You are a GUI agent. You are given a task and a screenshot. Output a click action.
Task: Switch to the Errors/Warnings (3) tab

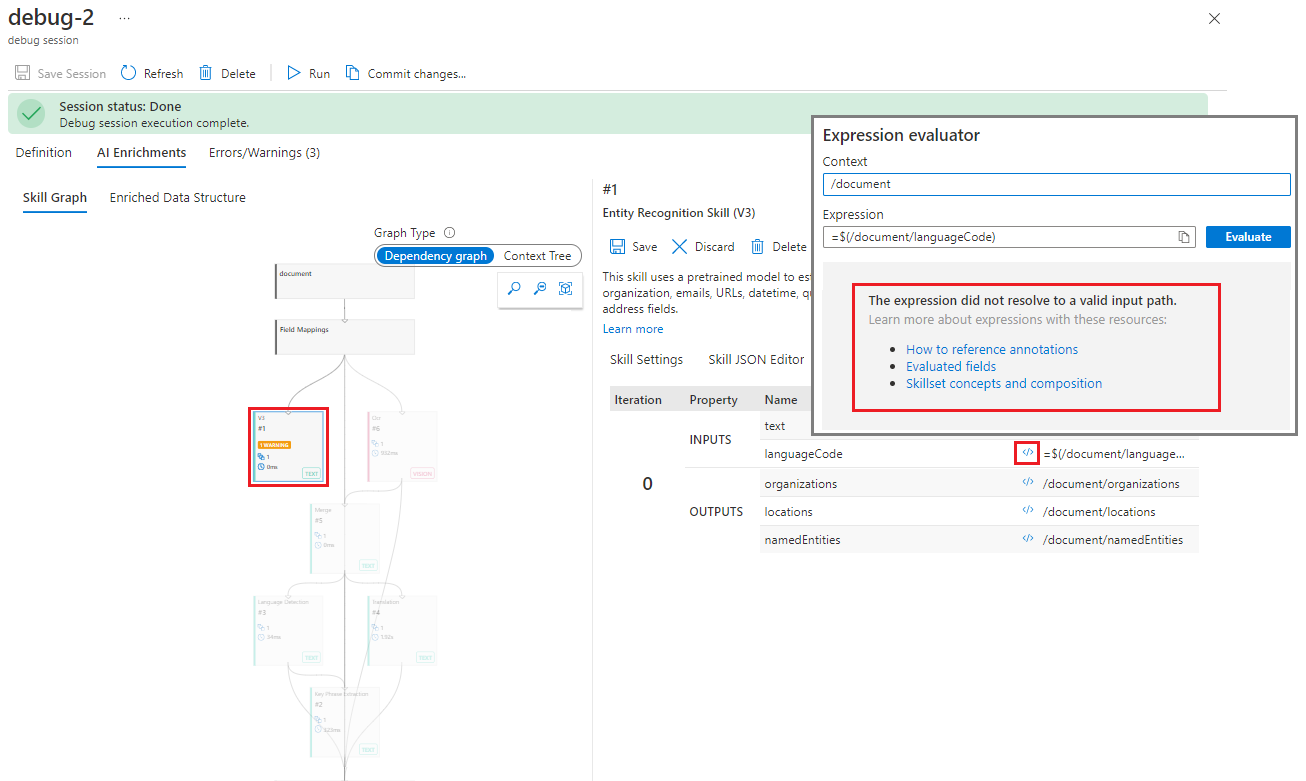(x=264, y=153)
